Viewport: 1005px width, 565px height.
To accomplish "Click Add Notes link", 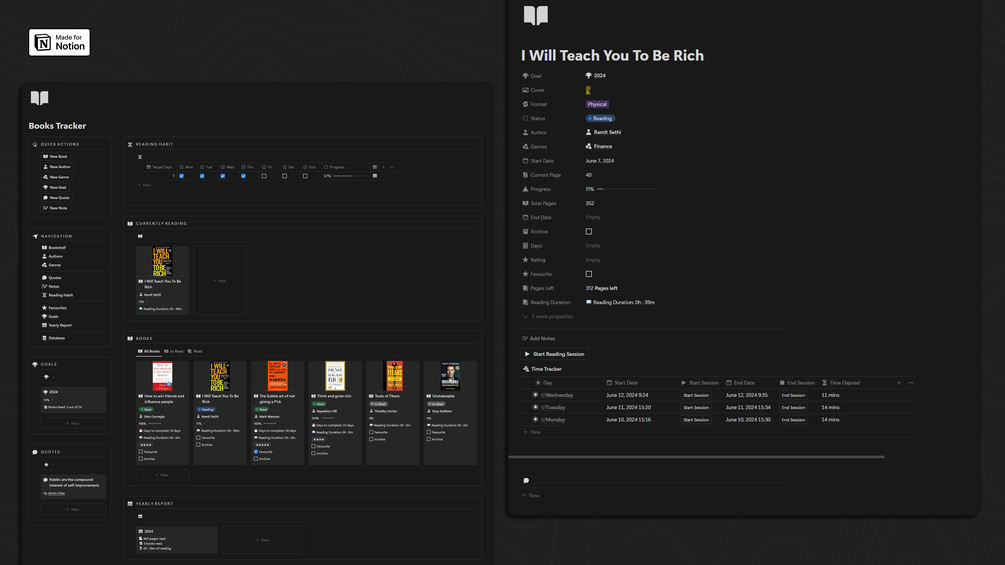I will click(x=539, y=338).
